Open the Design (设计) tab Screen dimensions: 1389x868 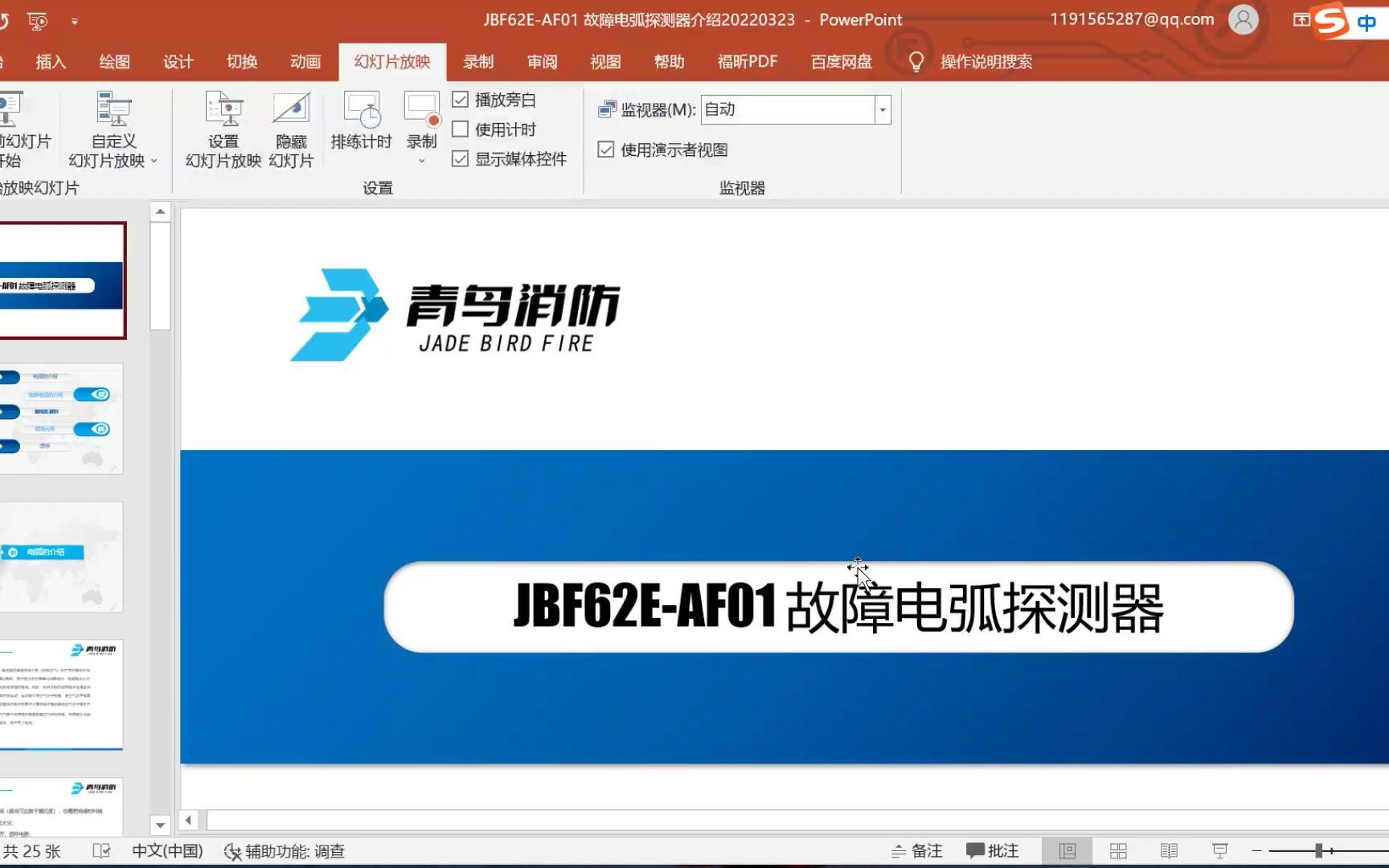[178, 62]
